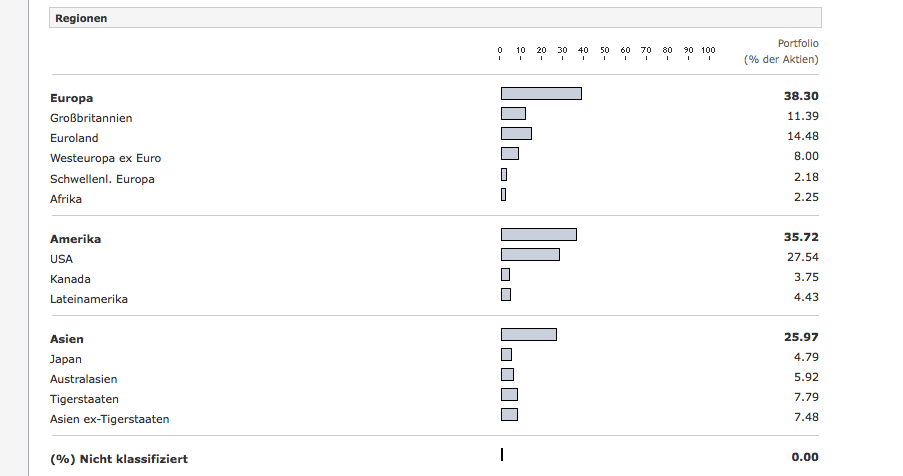Select the Japan row label

tap(66, 359)
